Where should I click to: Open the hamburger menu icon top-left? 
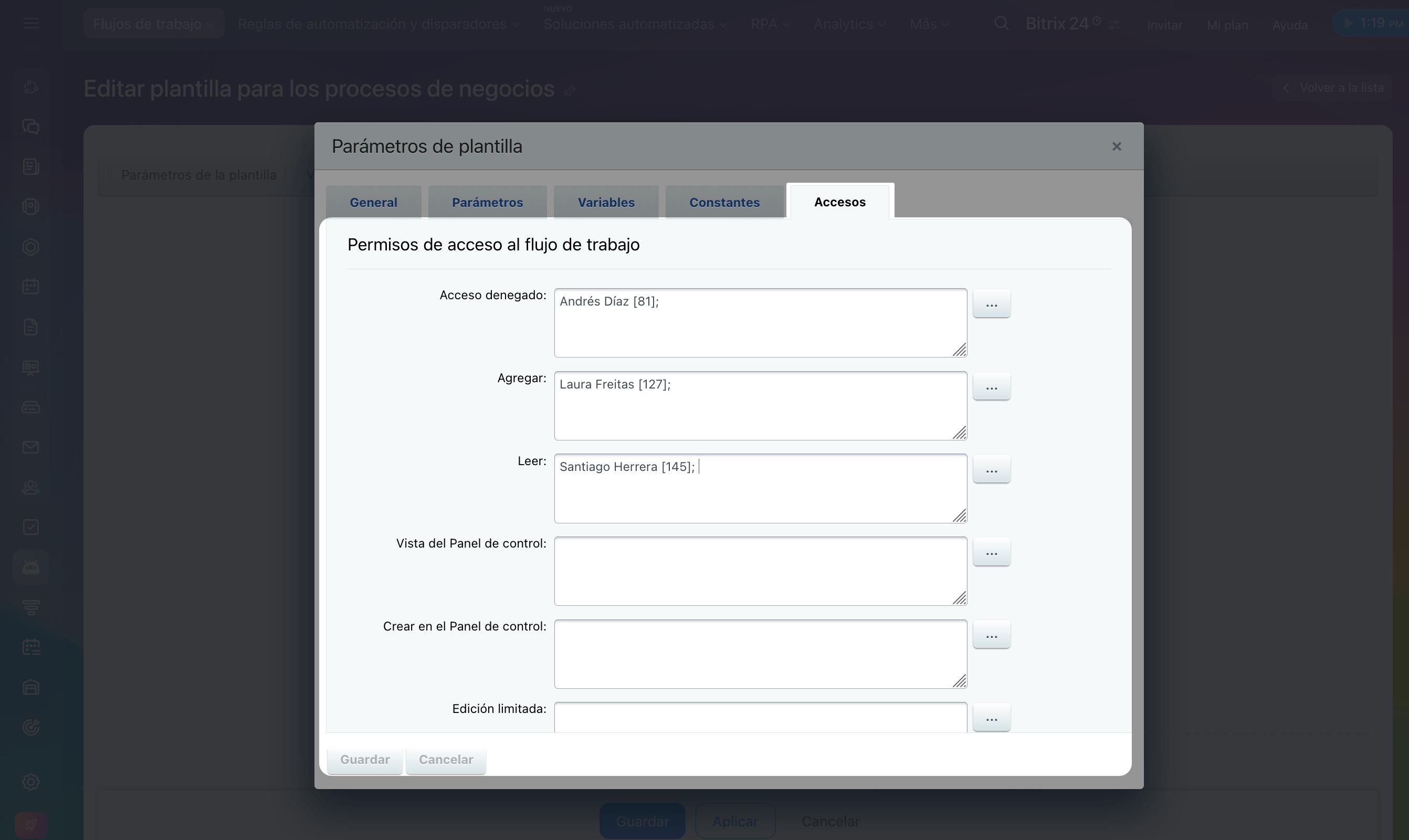[31, 23]
